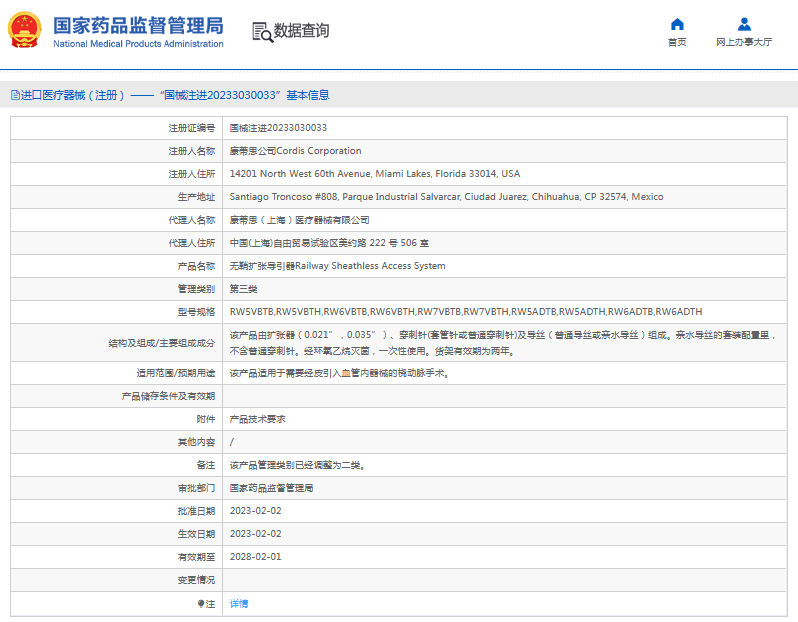Open the 详情 link

(x=239, y=604)
